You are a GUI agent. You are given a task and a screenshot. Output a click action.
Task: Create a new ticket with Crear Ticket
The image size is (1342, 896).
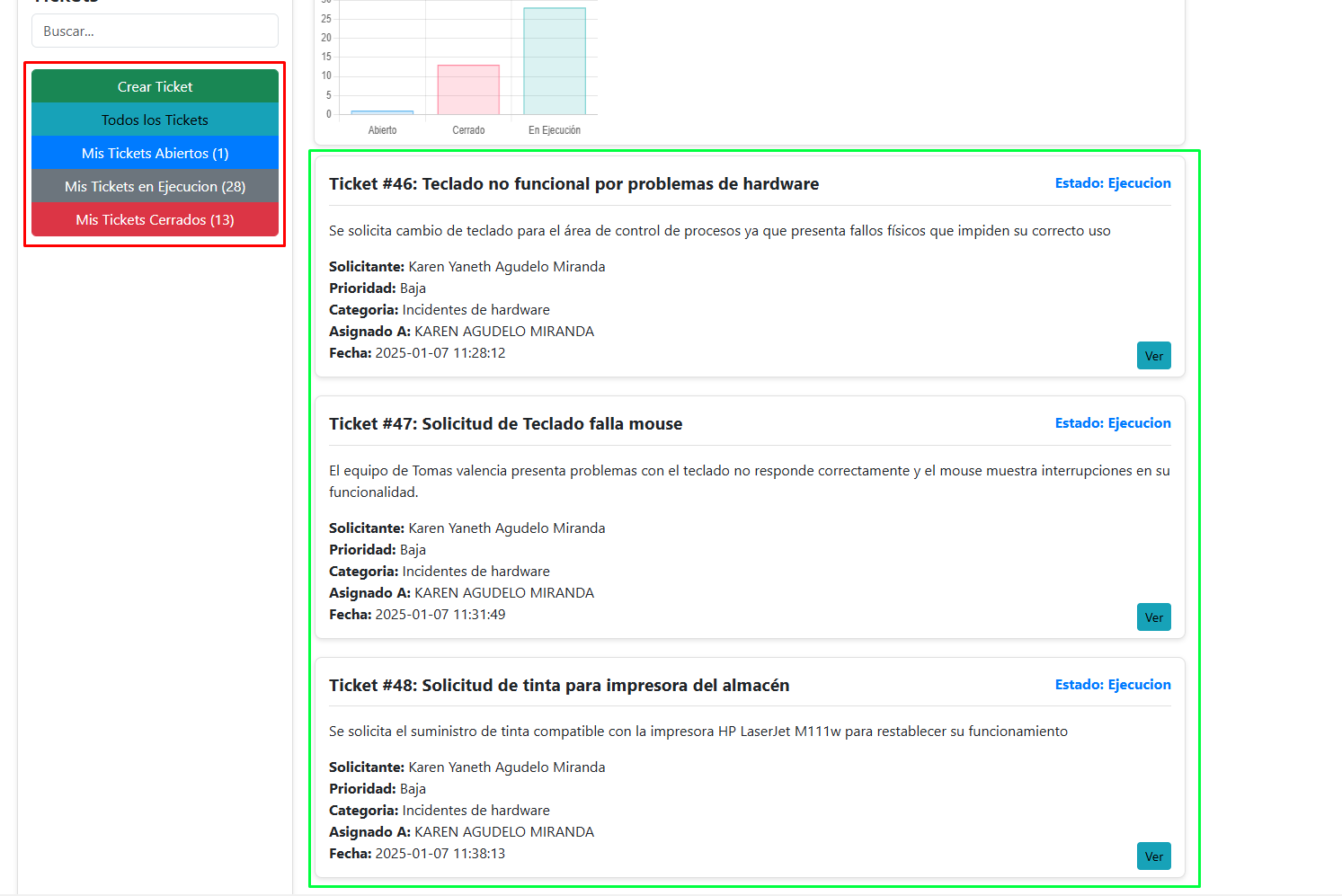155,86
